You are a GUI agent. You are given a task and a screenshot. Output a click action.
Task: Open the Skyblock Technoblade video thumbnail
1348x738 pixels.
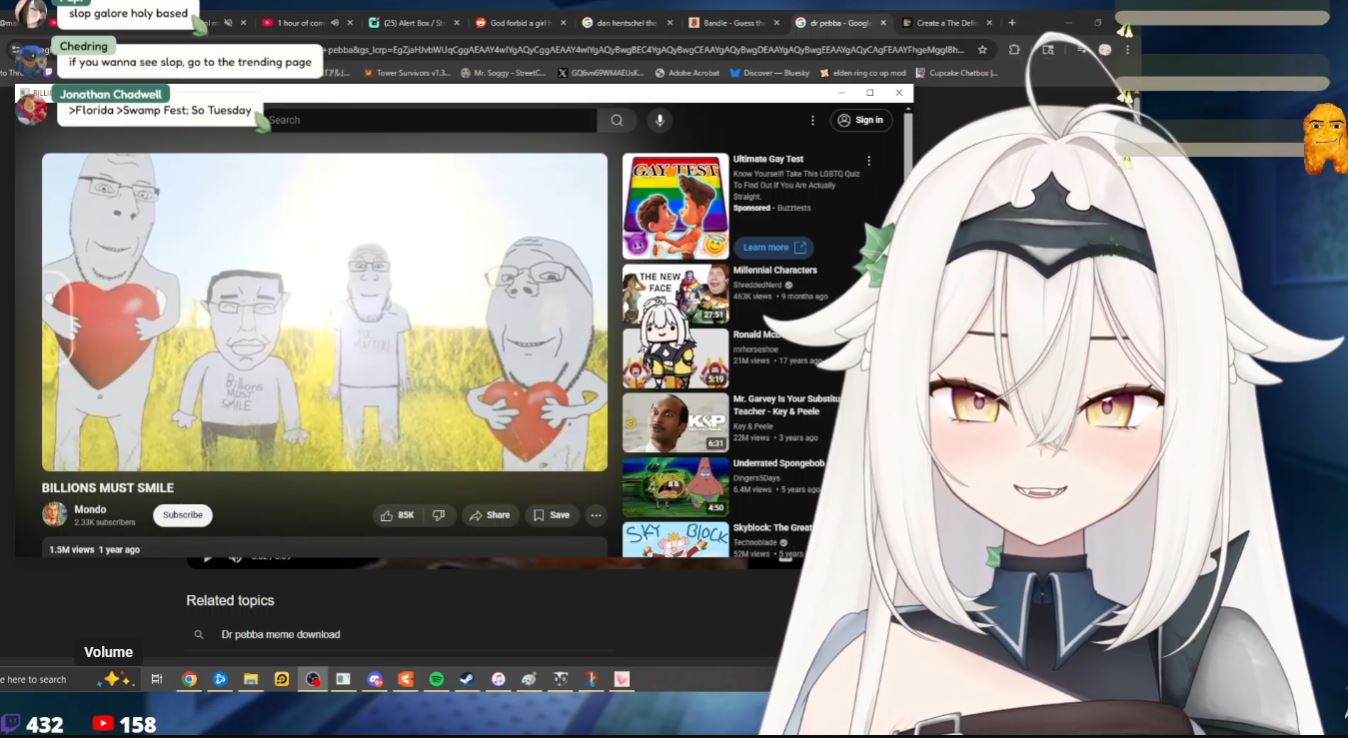pos(675,539)
